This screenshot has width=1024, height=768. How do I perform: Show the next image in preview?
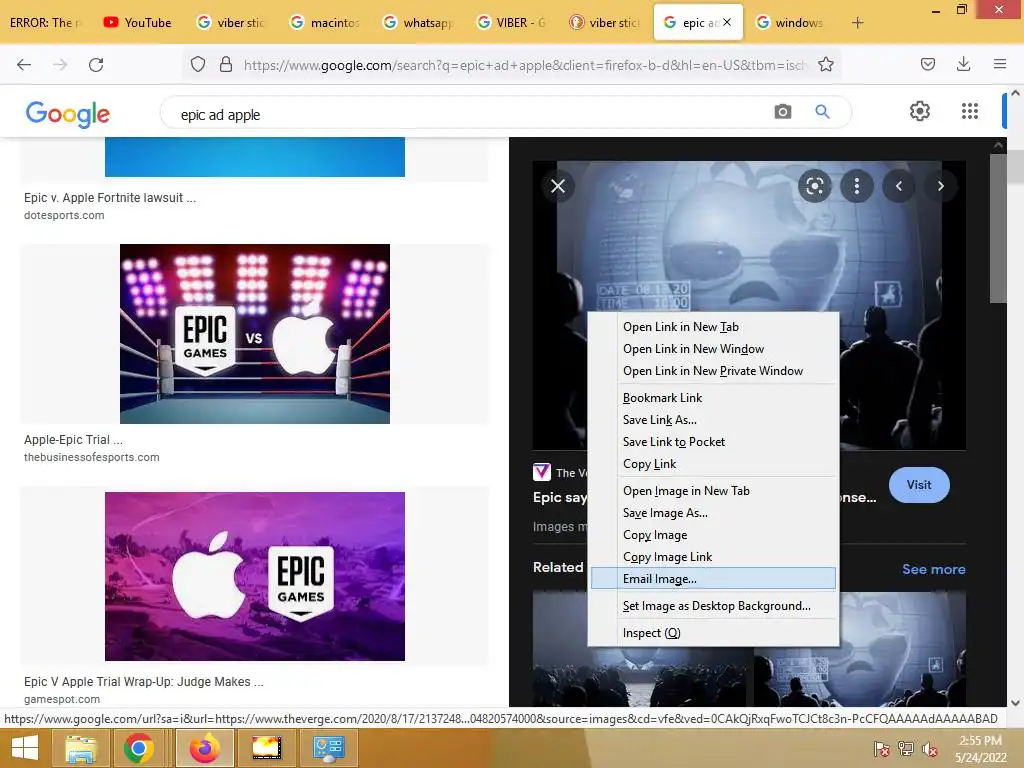940,186
